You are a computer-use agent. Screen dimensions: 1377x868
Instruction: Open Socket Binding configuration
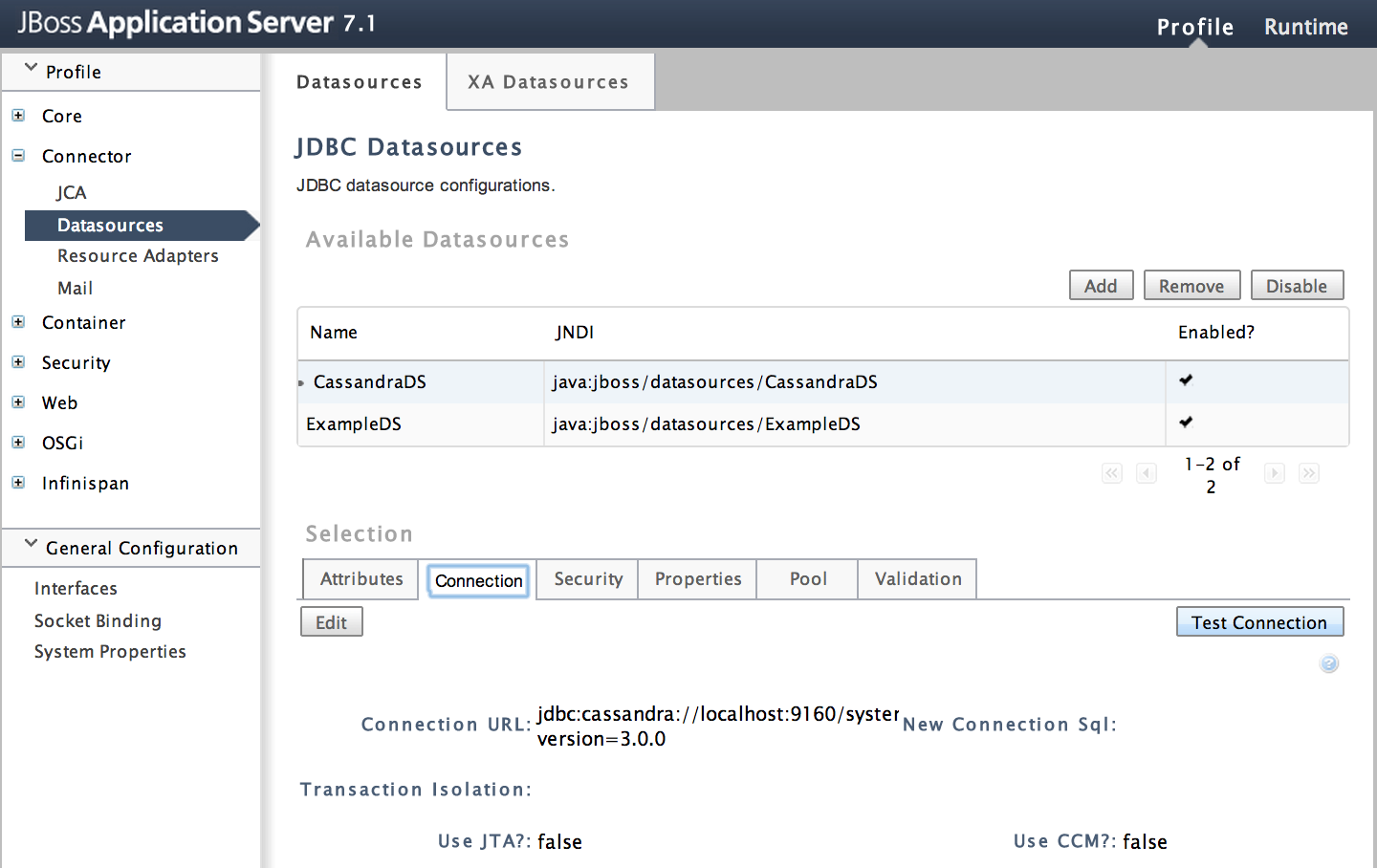pos(98,620)
